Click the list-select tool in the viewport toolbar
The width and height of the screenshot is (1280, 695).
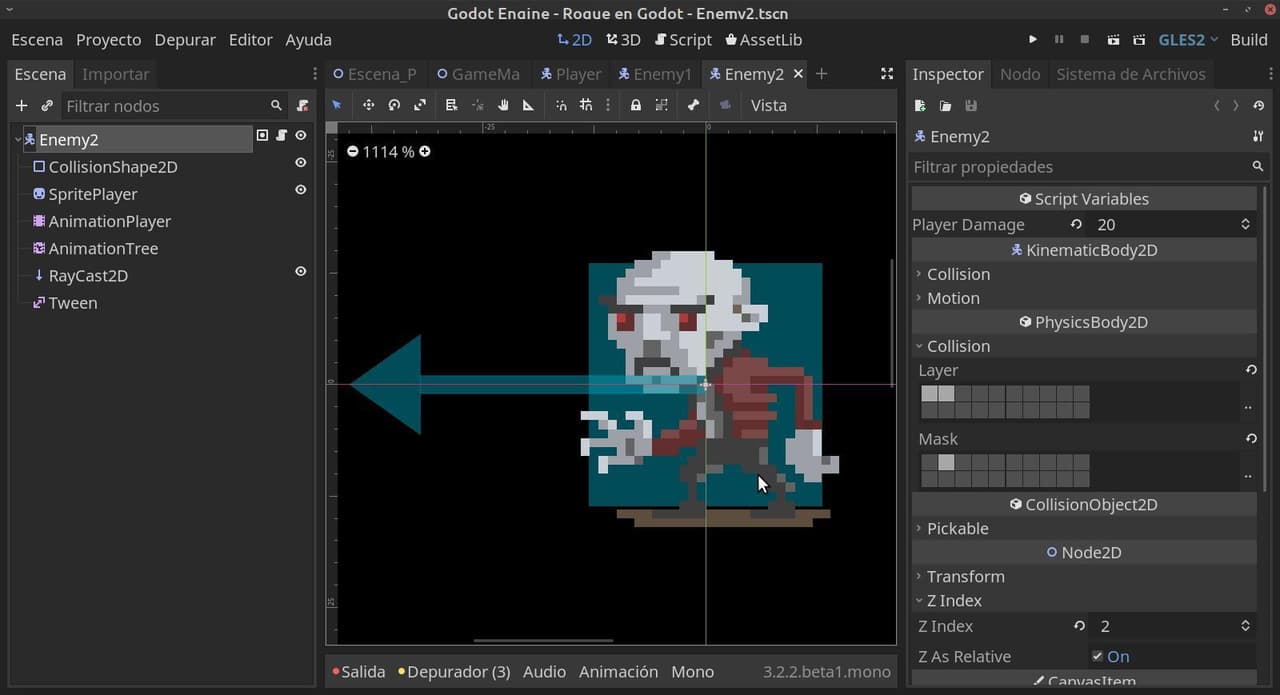click(451, 105)
